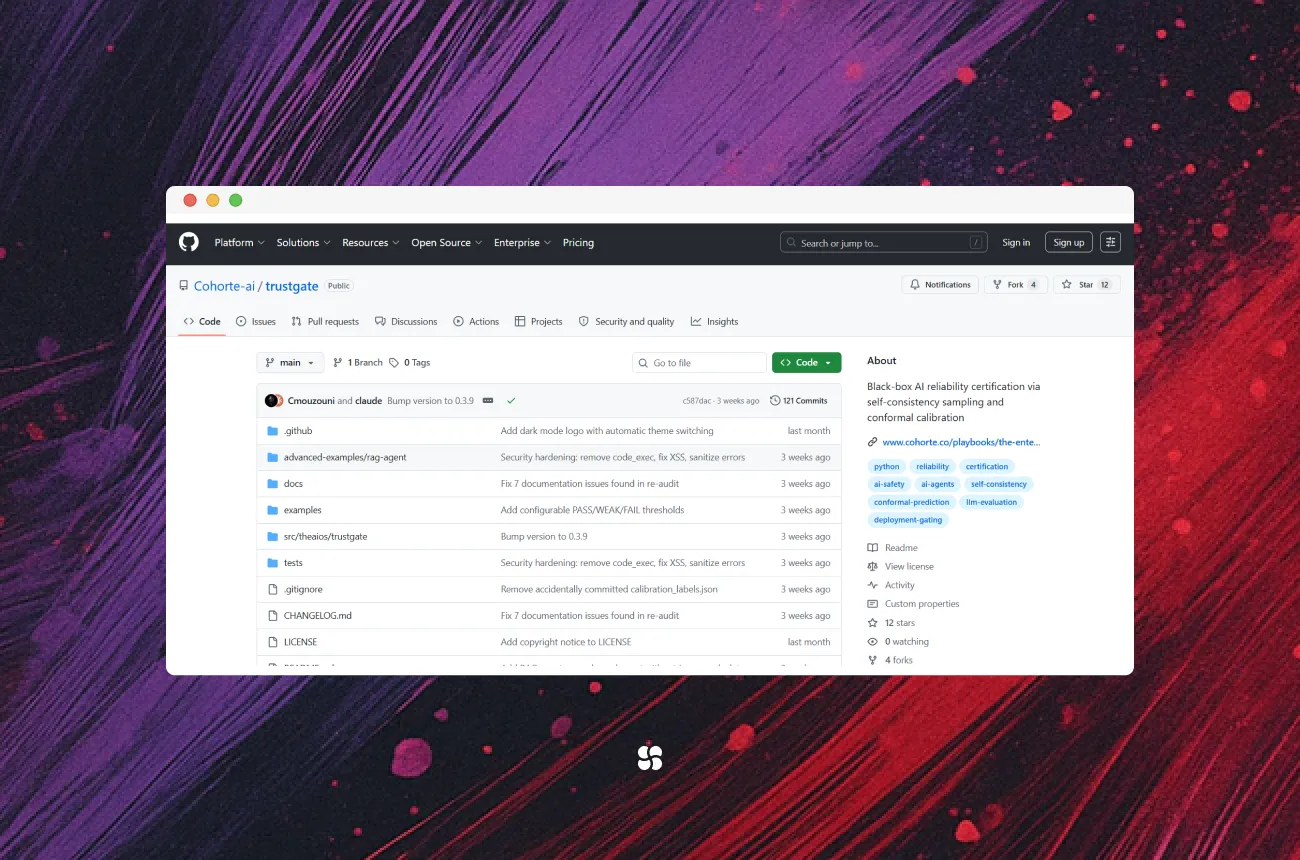The height and width of the screenshot is (860, 1300).
Task: Click 'Add configurable PASS/WEAK/FAIL thresholds' commit message
Action: point(592,510)
